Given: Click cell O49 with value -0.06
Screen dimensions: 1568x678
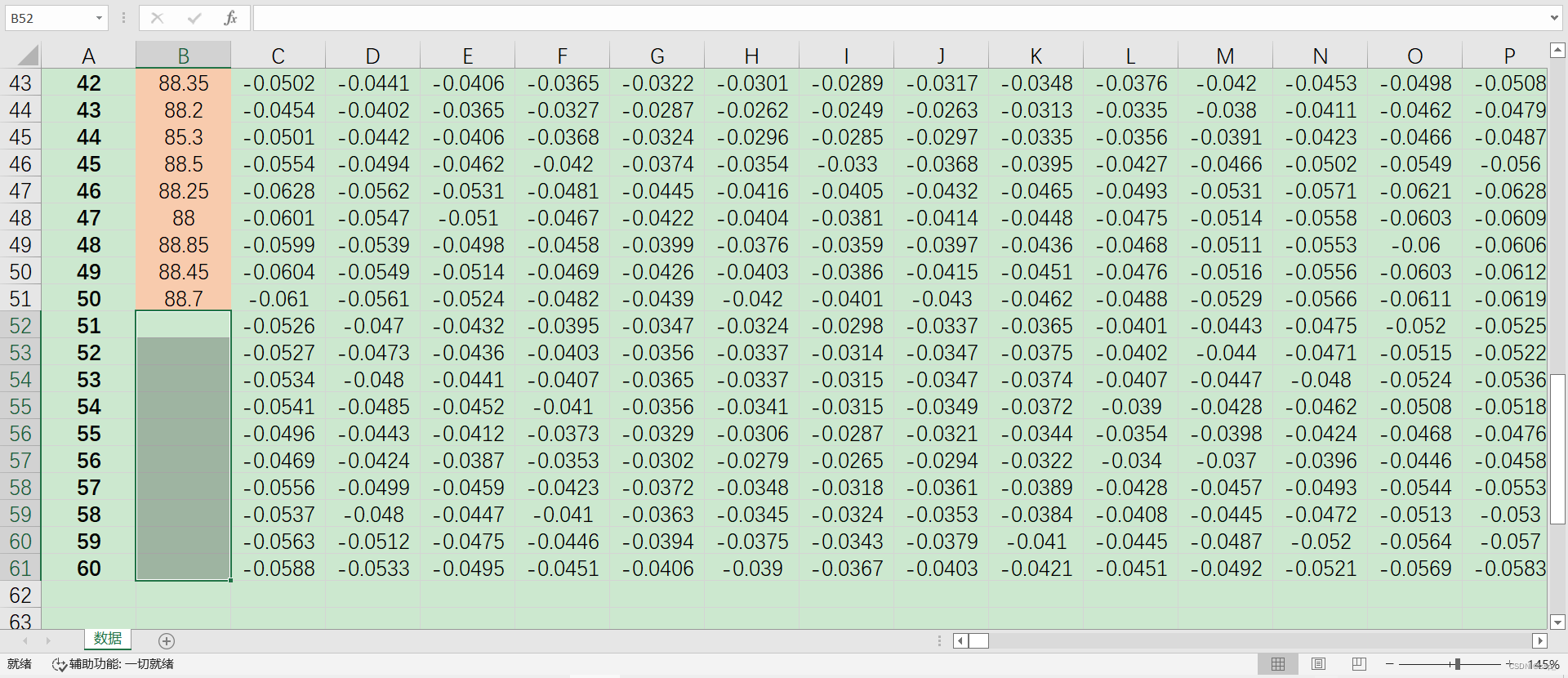Looking at the screenshot, I should pyautogui.click(x=1414, y=245).
